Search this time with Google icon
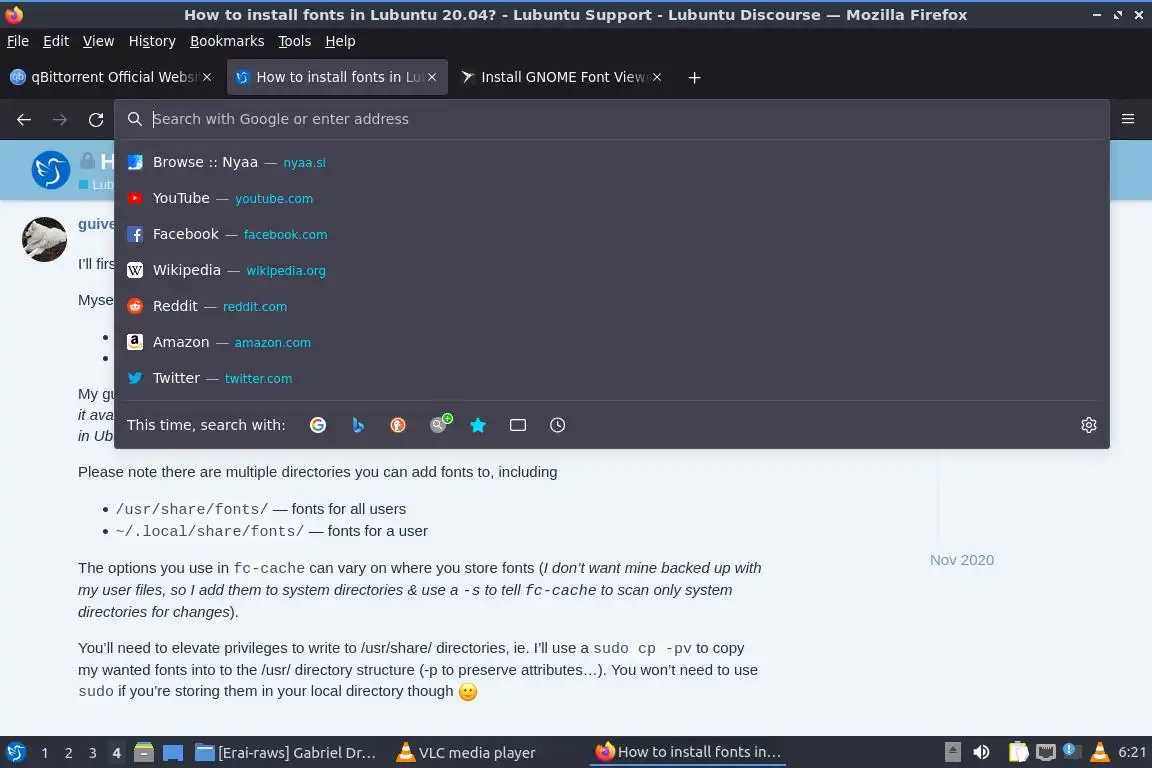The width and height of the screenshot is (1152, 768). click(x=317, y=425)
